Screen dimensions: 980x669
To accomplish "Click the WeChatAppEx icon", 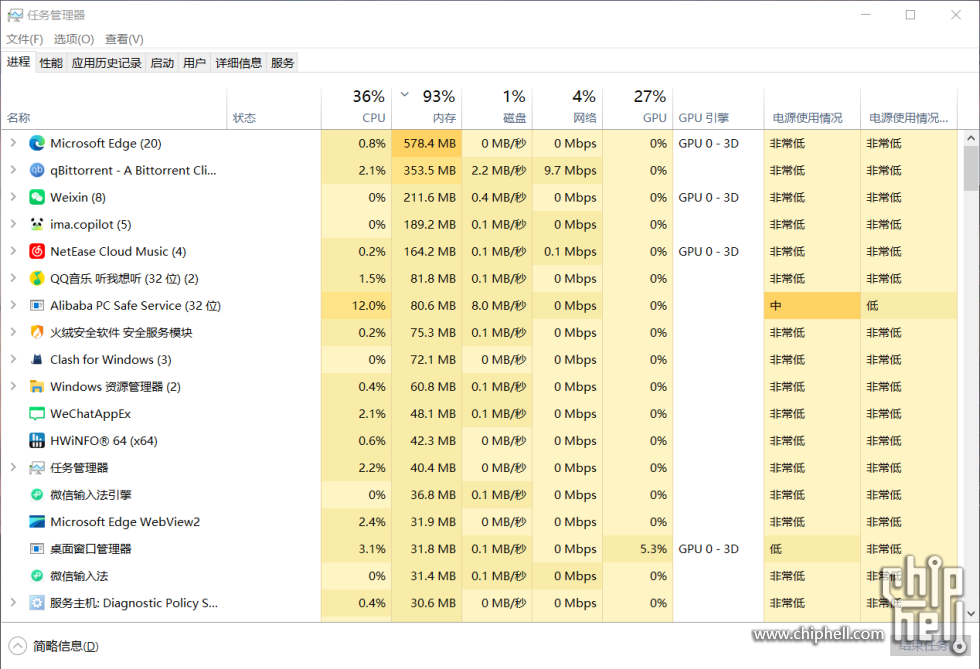I will (37, 414).
